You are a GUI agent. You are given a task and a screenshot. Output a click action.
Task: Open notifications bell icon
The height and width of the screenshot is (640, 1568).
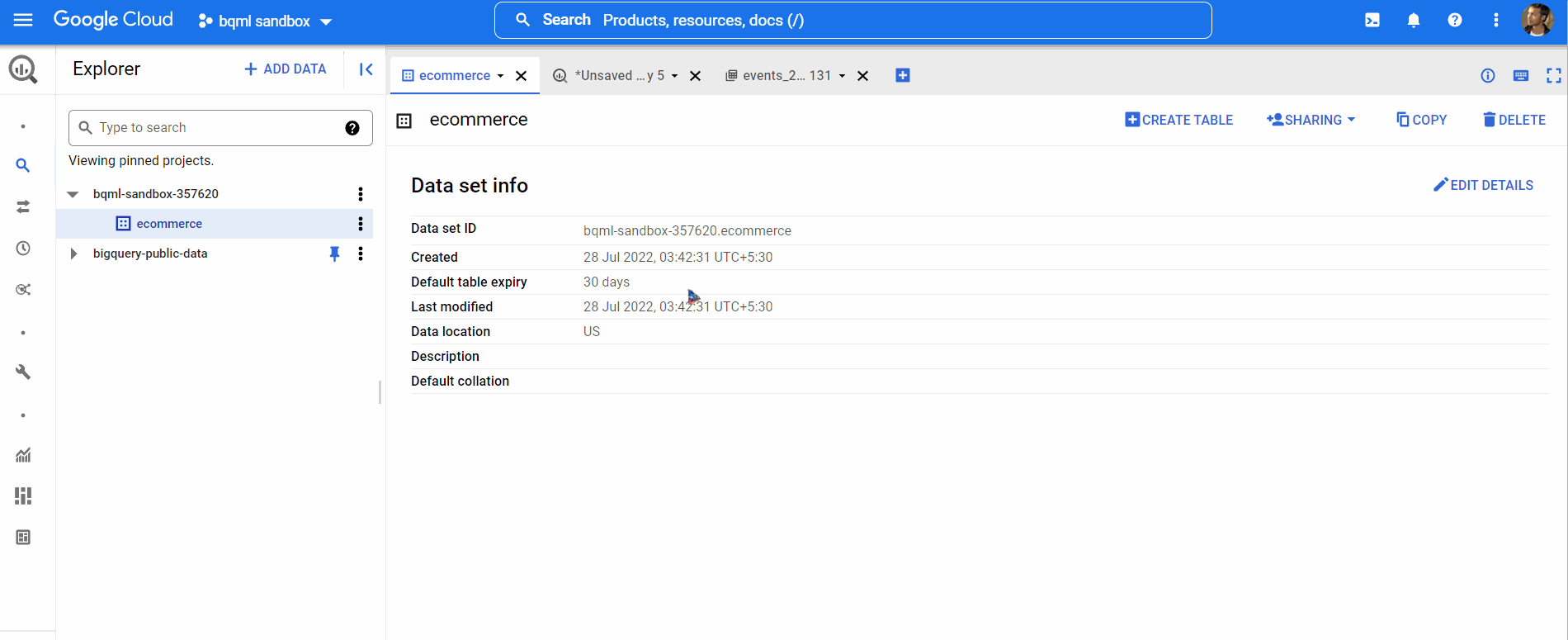(1414, 20)
